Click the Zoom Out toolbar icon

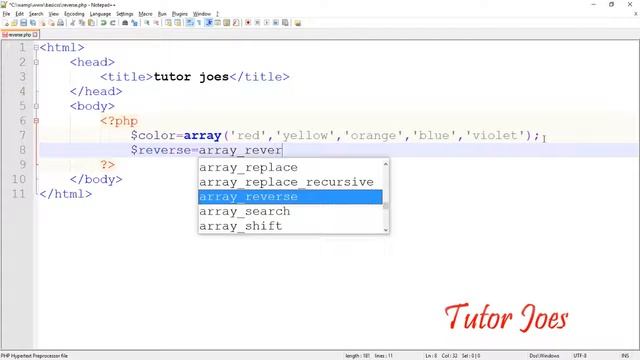pyautogui.click(x=156, y=23)
